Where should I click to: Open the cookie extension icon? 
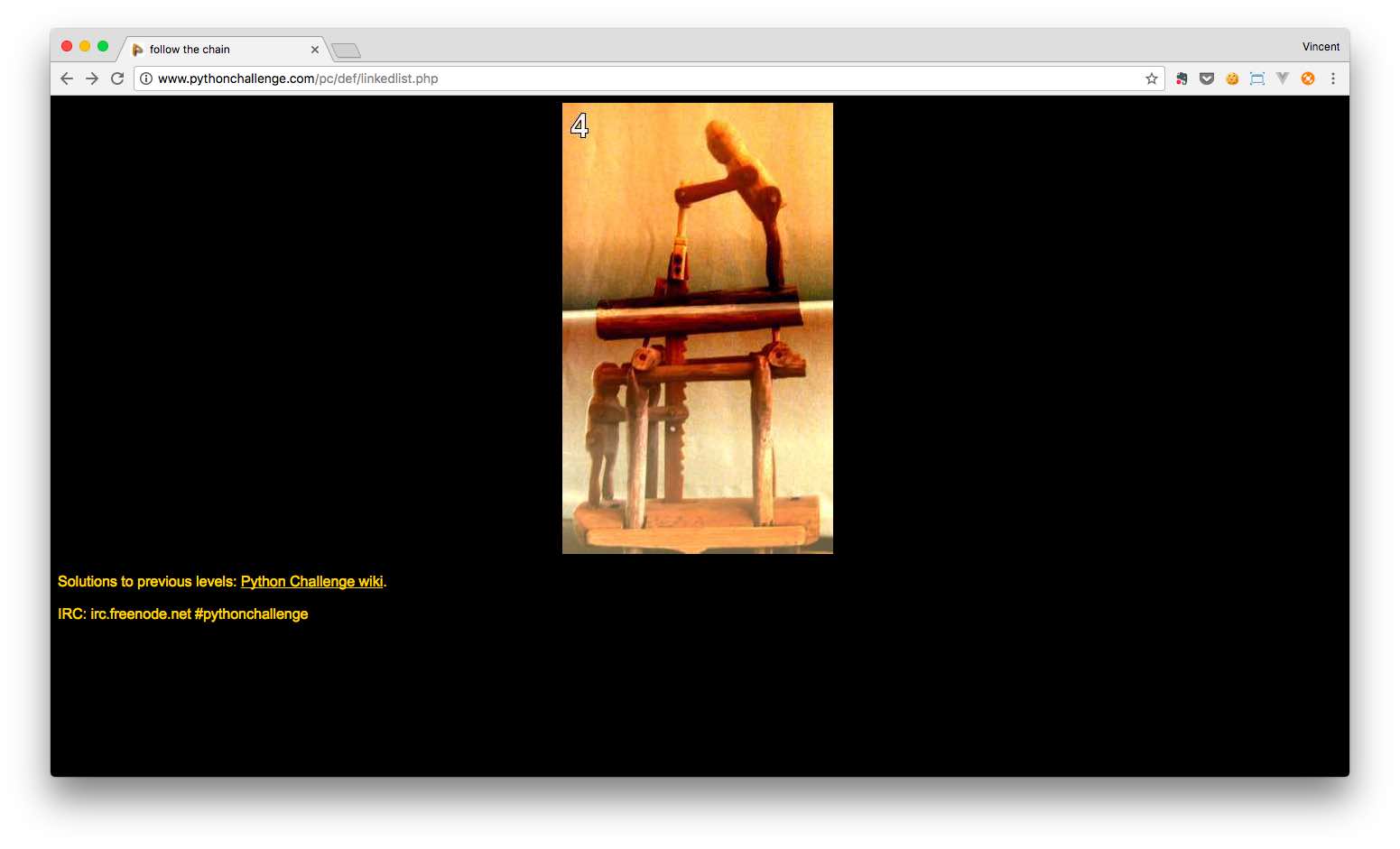coord(1232,78)
